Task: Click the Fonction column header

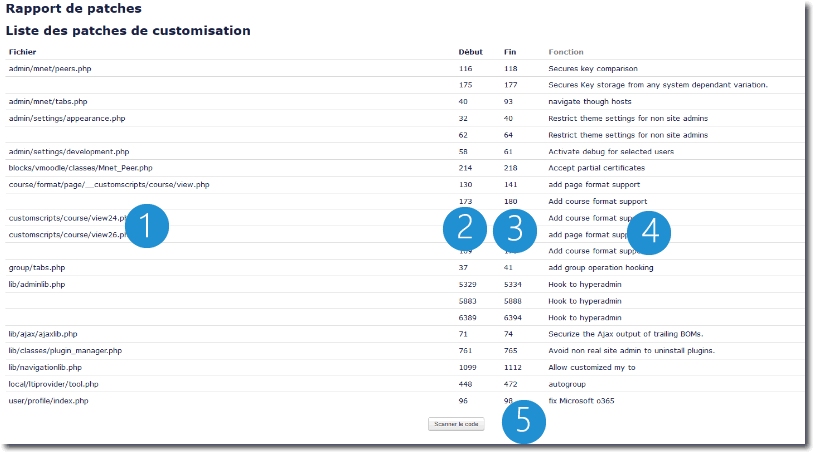Action: tap(566, 52)
